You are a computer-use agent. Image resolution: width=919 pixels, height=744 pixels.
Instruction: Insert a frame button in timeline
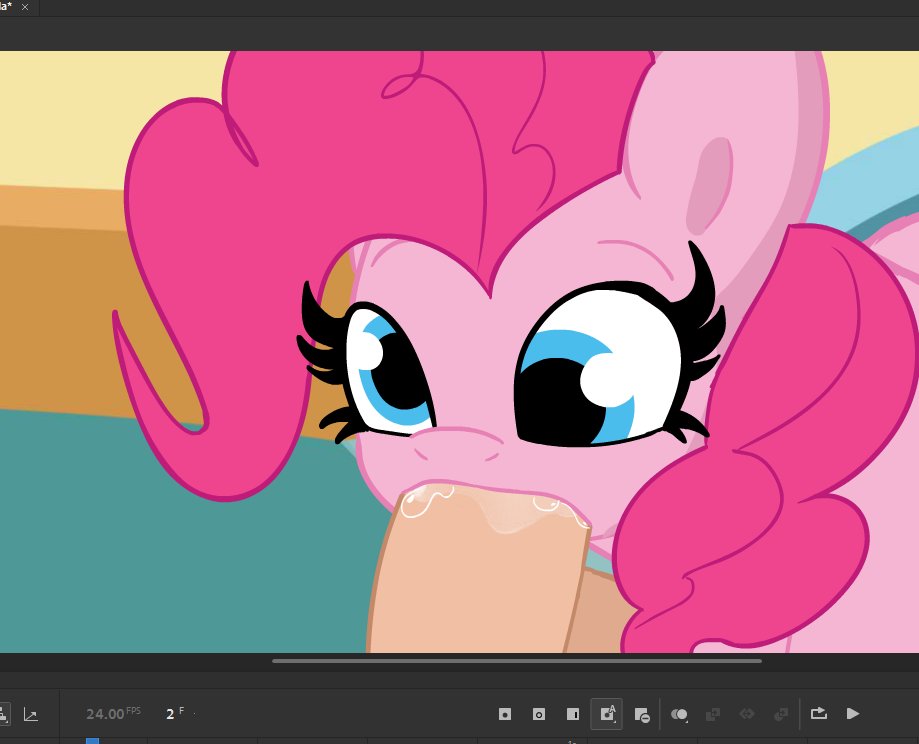(x=573, y=714)
